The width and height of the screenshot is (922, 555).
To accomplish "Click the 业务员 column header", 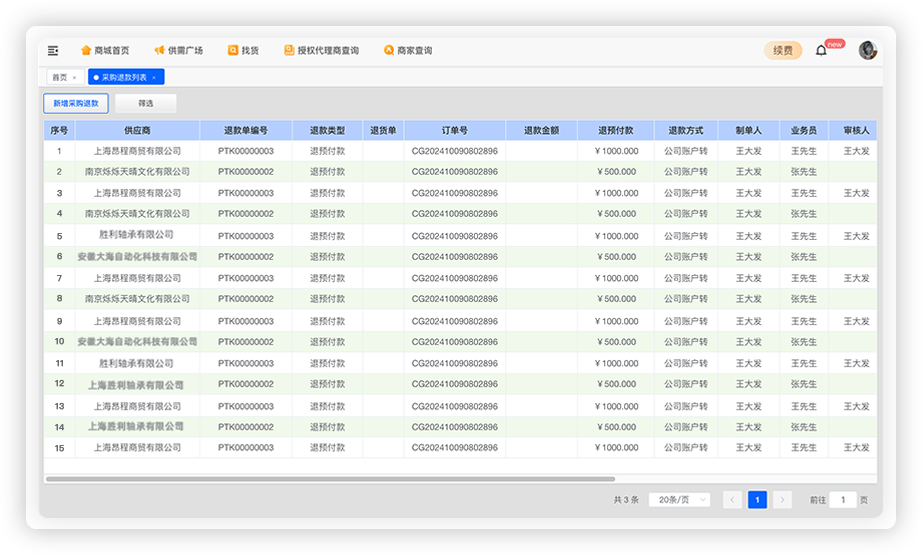I will pos(804,131).
